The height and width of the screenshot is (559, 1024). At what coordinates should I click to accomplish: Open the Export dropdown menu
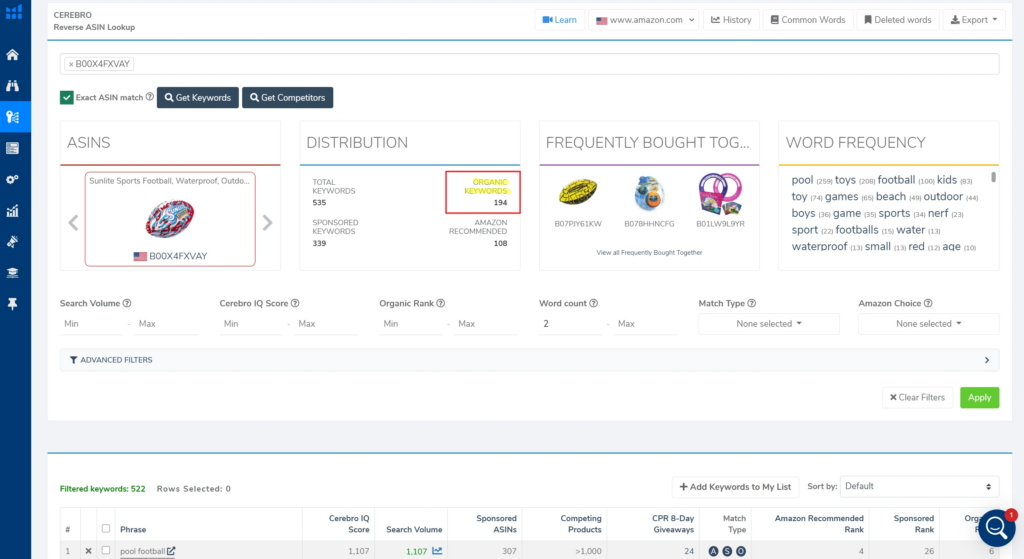[x=974, y=20]
